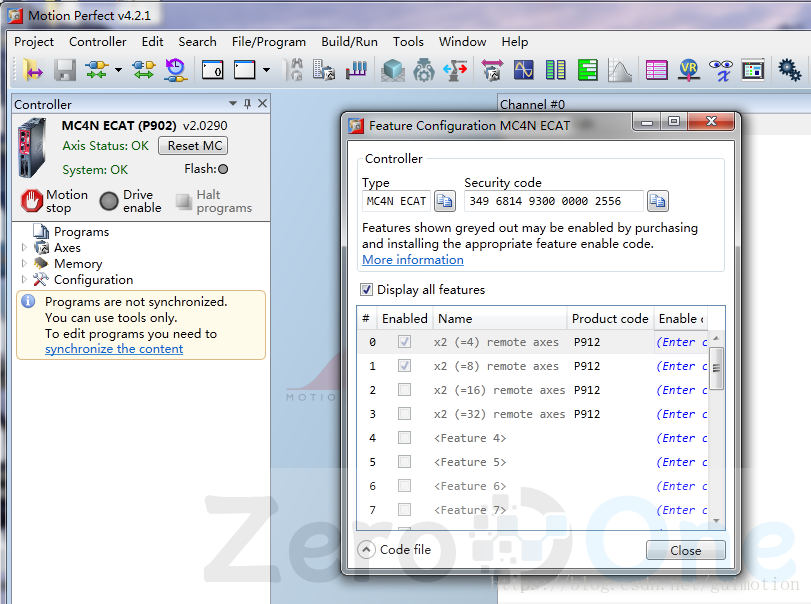Click the disconnect/sync connection icon
Screen dimensions: 811x604
[x=144, y=70]
